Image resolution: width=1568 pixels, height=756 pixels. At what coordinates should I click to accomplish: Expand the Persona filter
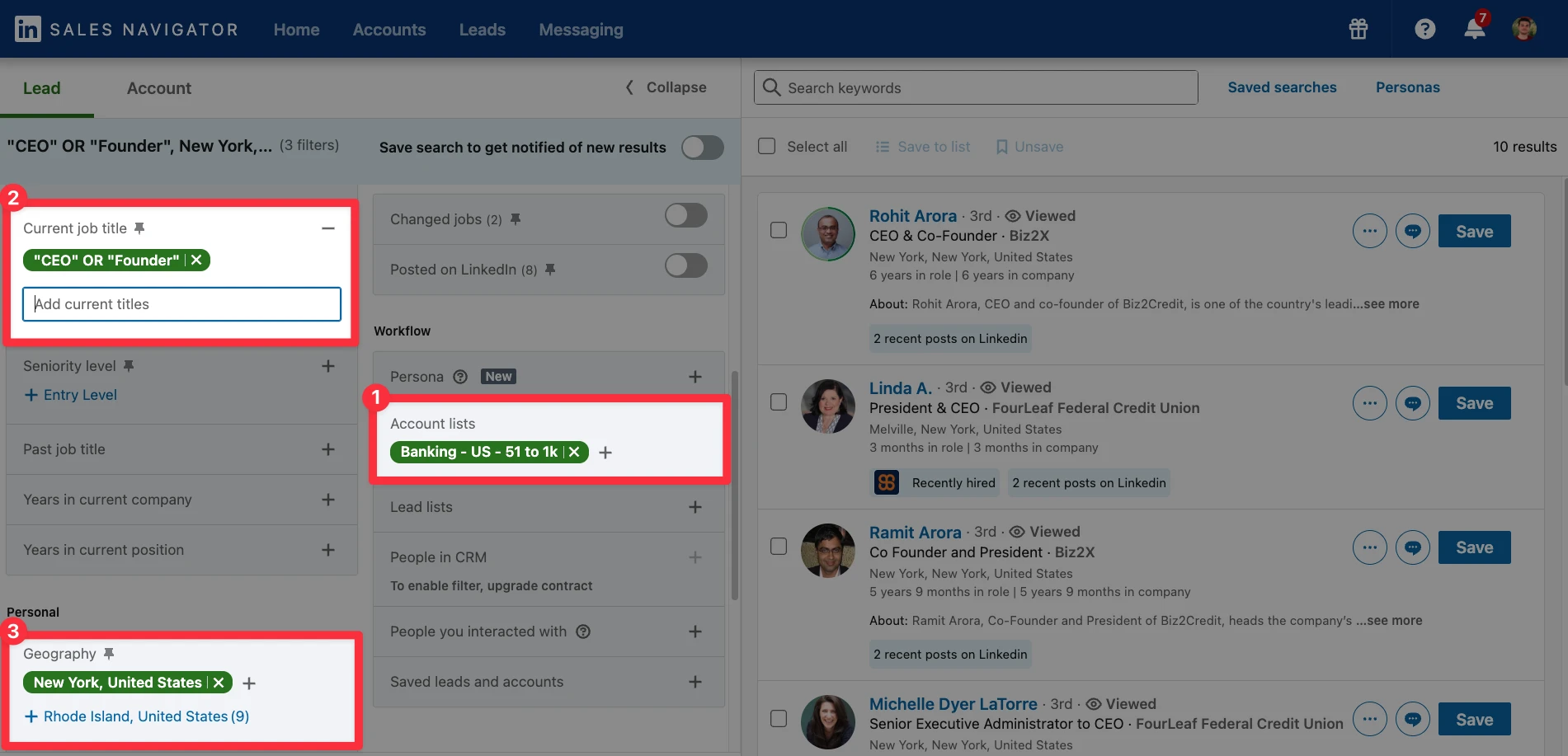[x=695, y=377]
